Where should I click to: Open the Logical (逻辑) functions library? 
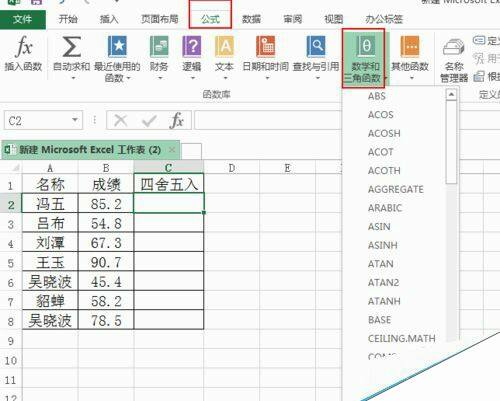(192, 58)
